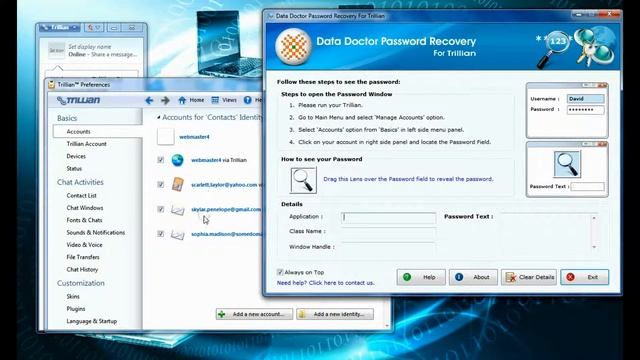Open Plugins preferences

(76, 309)
